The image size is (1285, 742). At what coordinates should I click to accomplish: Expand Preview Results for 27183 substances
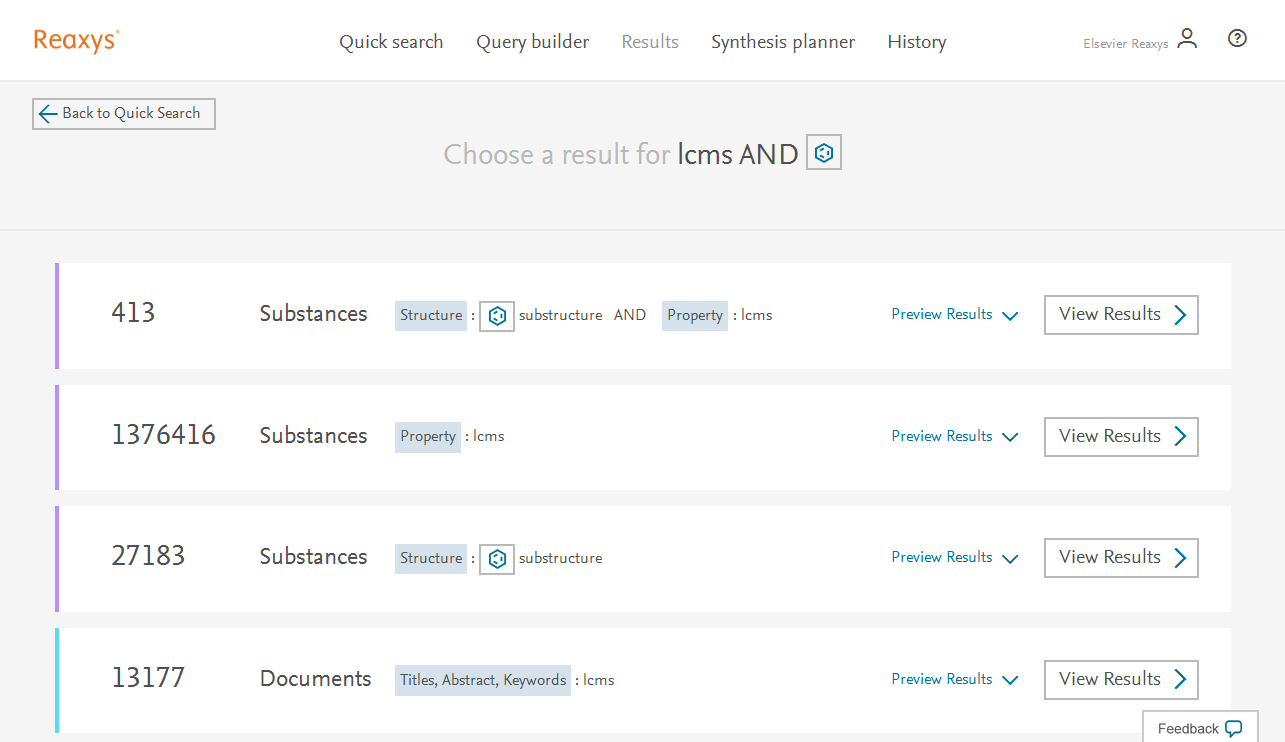(954, 558)
